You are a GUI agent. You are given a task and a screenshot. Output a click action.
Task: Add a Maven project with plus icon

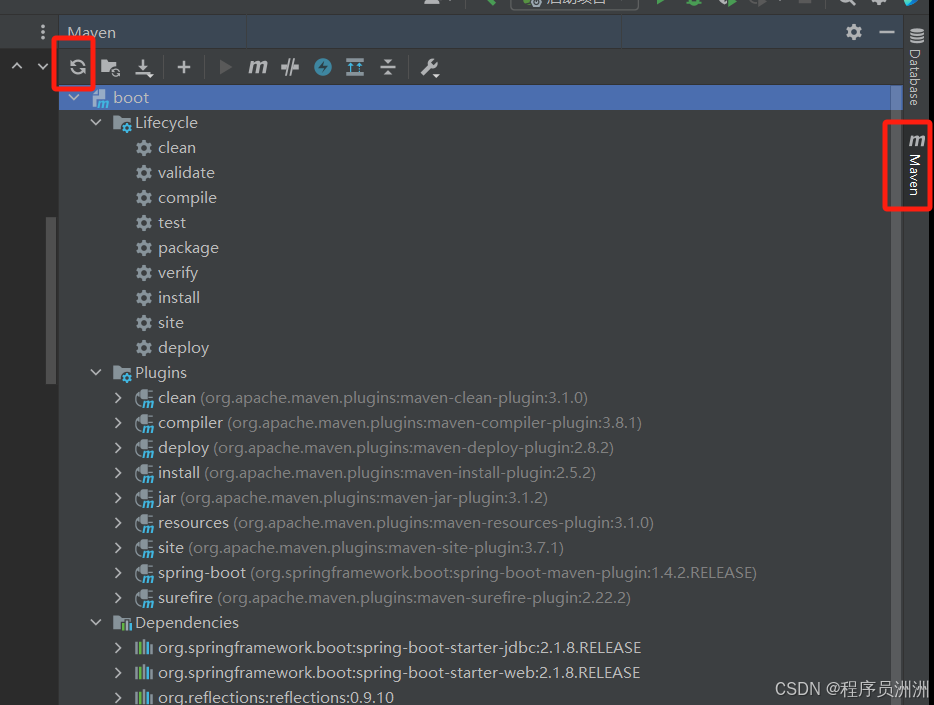(183, 68)
